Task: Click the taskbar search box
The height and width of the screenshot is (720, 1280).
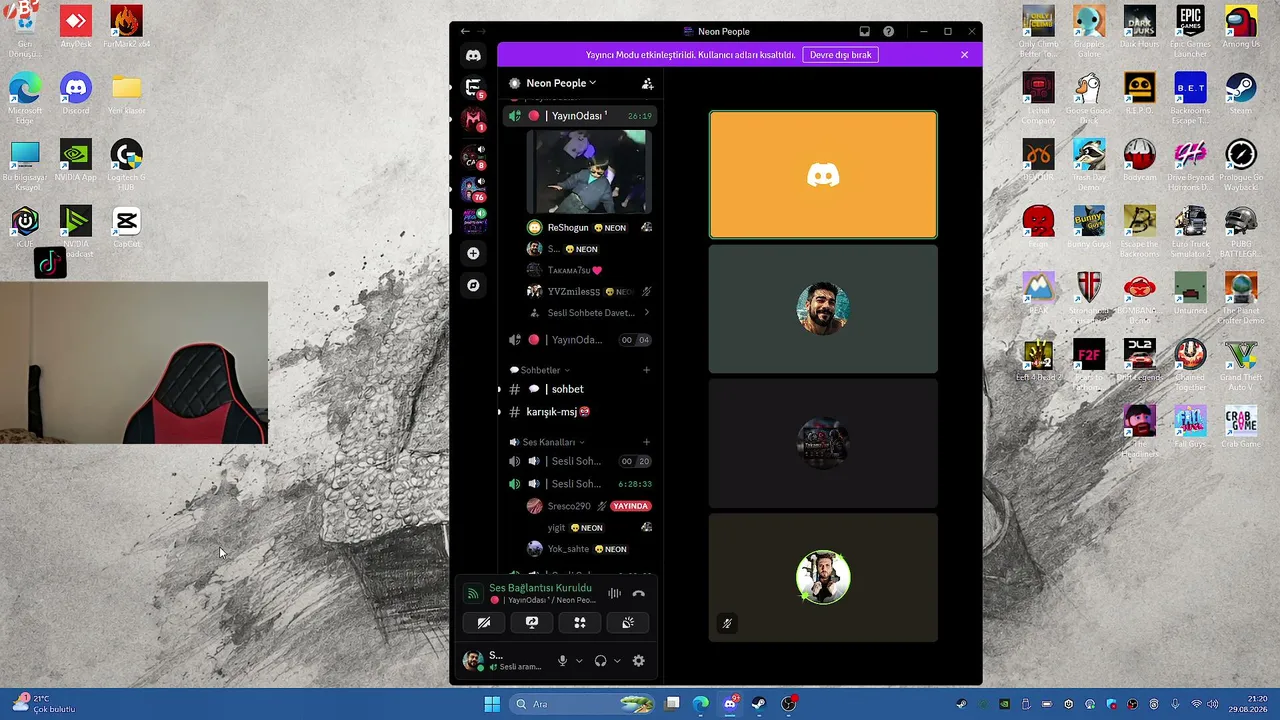Action: point(584,704)
